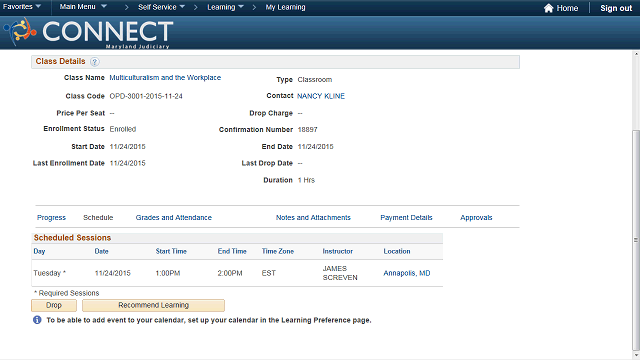Expand the Self Service breadcrumb menu
Screen dimensions: 640x360
point(161,7)
